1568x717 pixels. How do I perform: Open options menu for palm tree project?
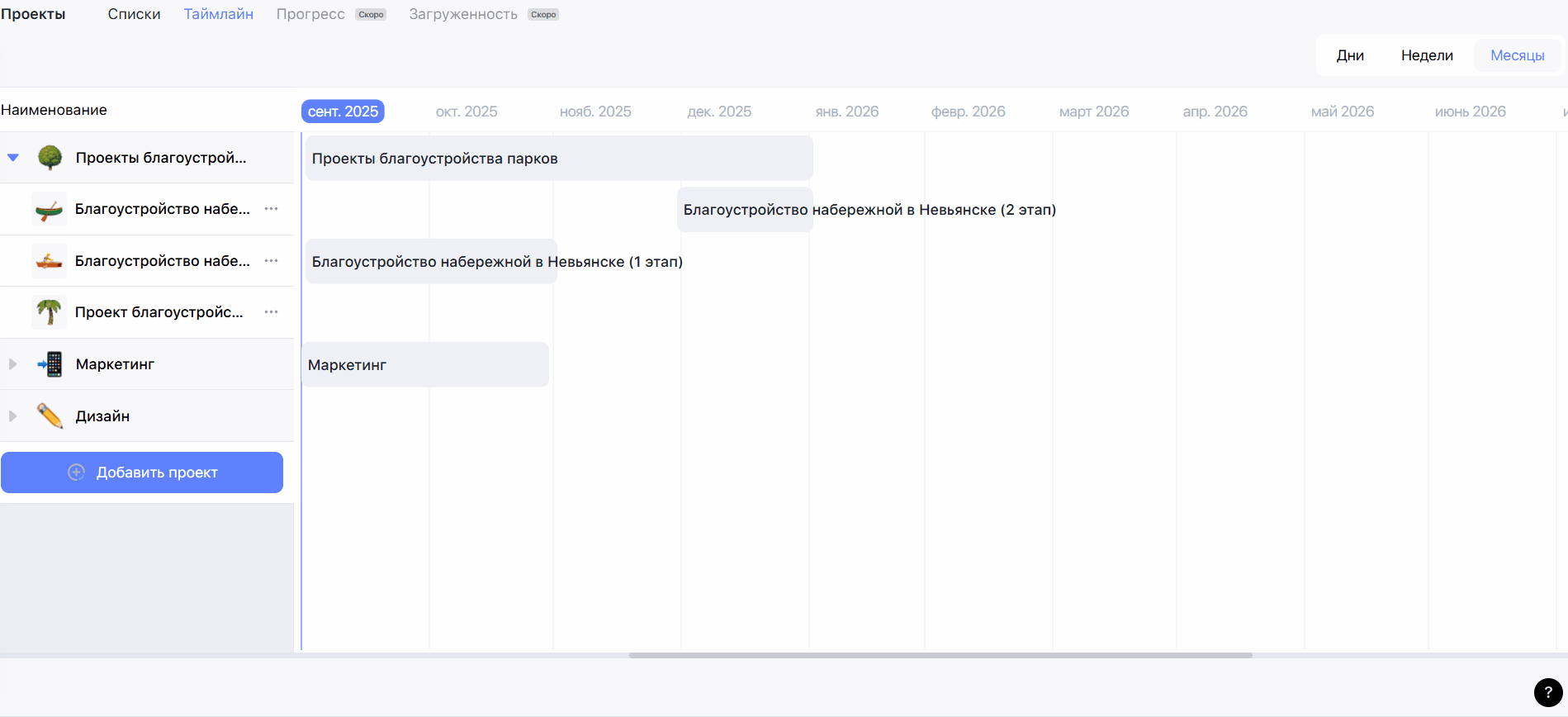(271, 312)
